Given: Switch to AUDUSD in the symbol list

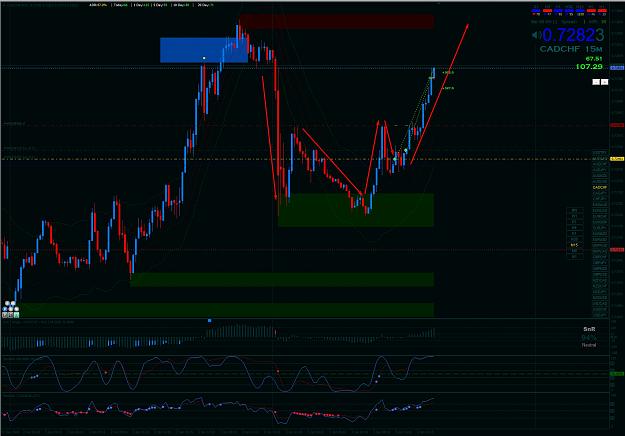Looking at the screenshot, I should [599, 181].
